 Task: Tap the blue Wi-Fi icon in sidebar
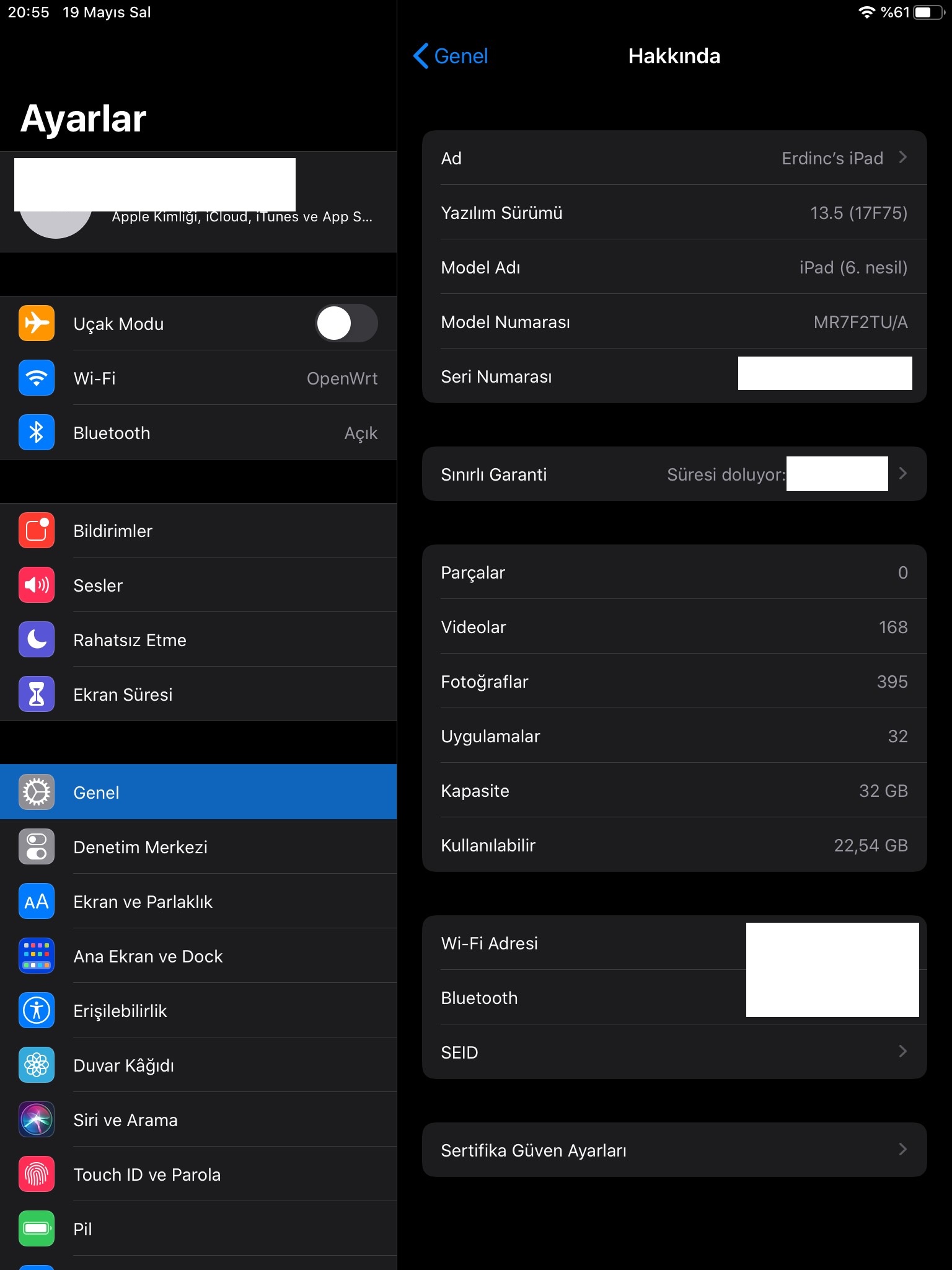pyautogui.click(x=37, y=378)
